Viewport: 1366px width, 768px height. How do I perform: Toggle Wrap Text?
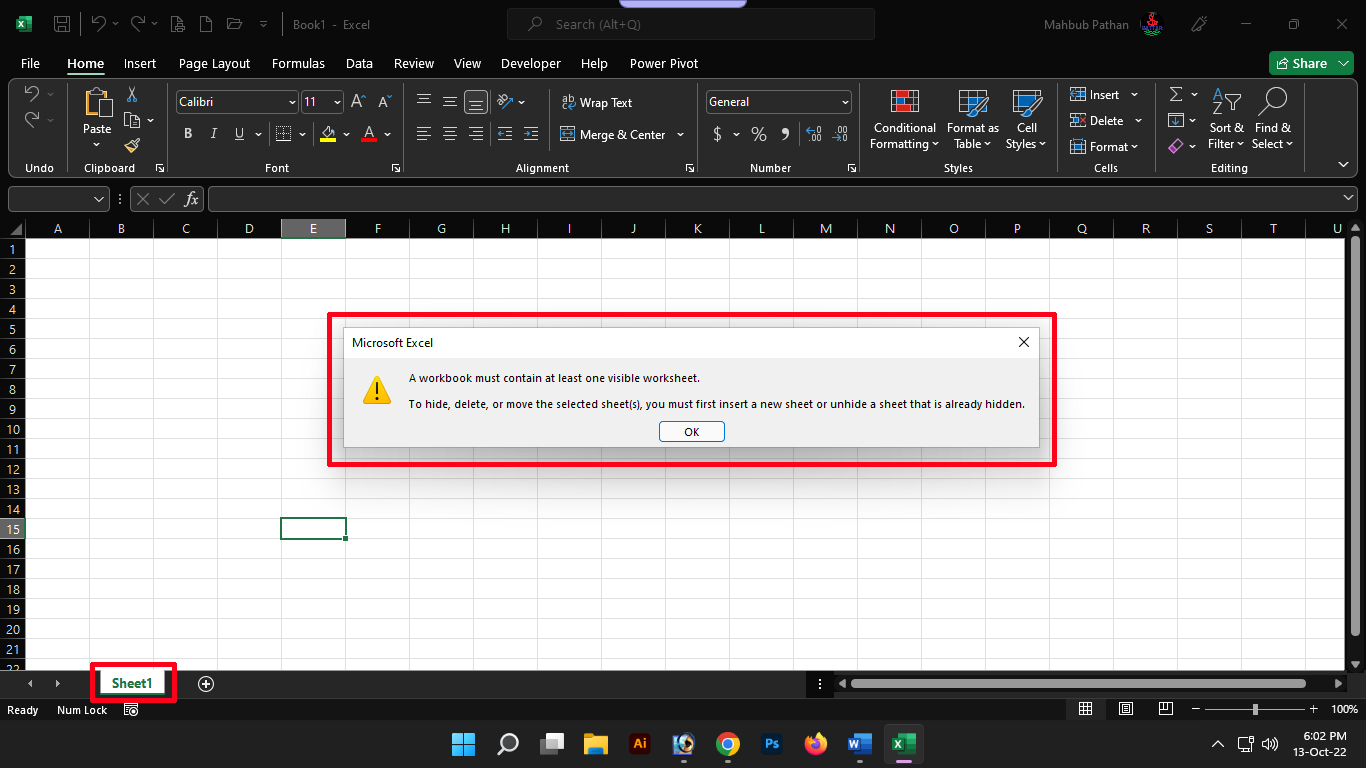[x=597, y=102]
